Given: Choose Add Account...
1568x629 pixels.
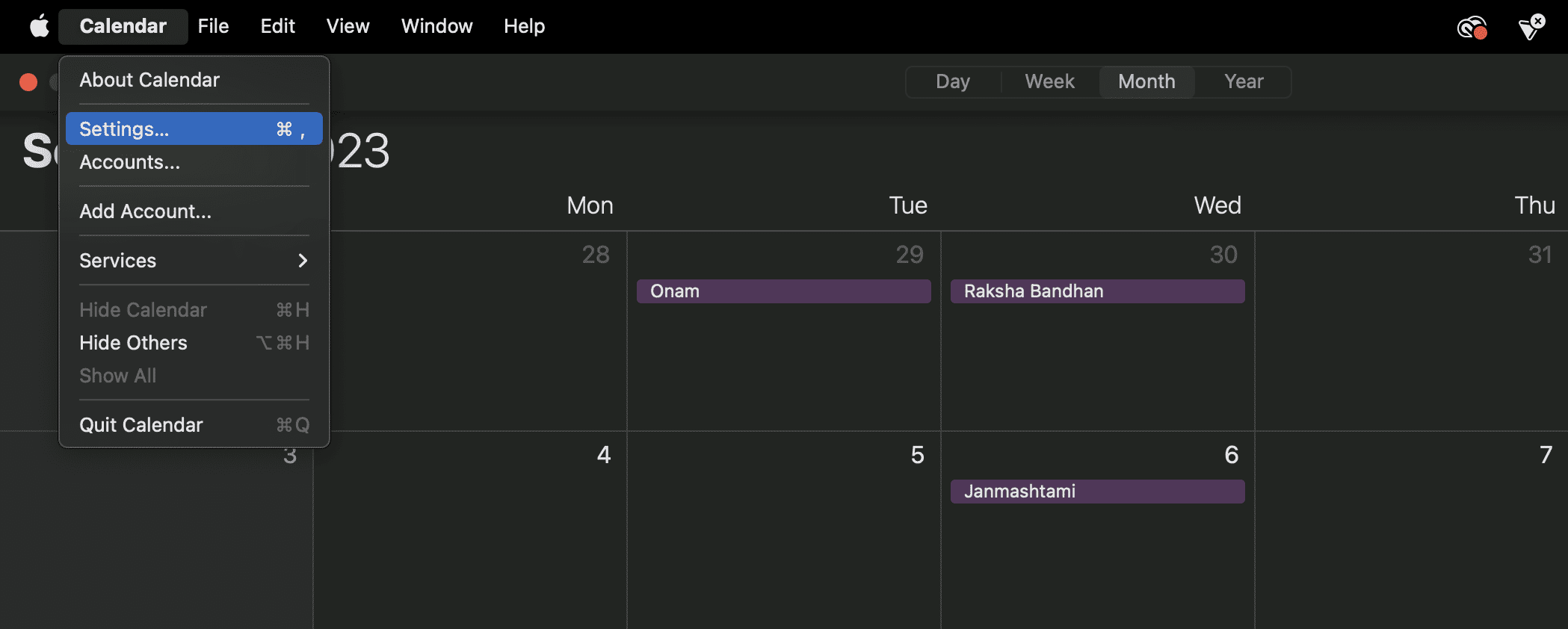Looking at the screenshot, I should pos(194,211).
